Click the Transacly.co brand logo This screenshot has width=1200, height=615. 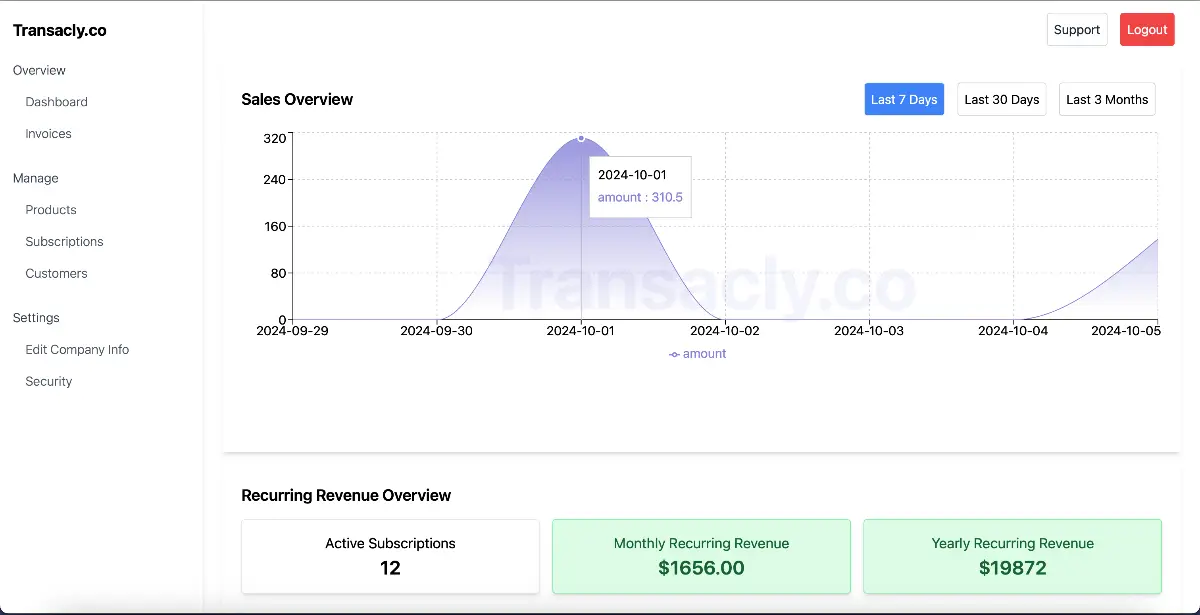click(x=59, y=30)
